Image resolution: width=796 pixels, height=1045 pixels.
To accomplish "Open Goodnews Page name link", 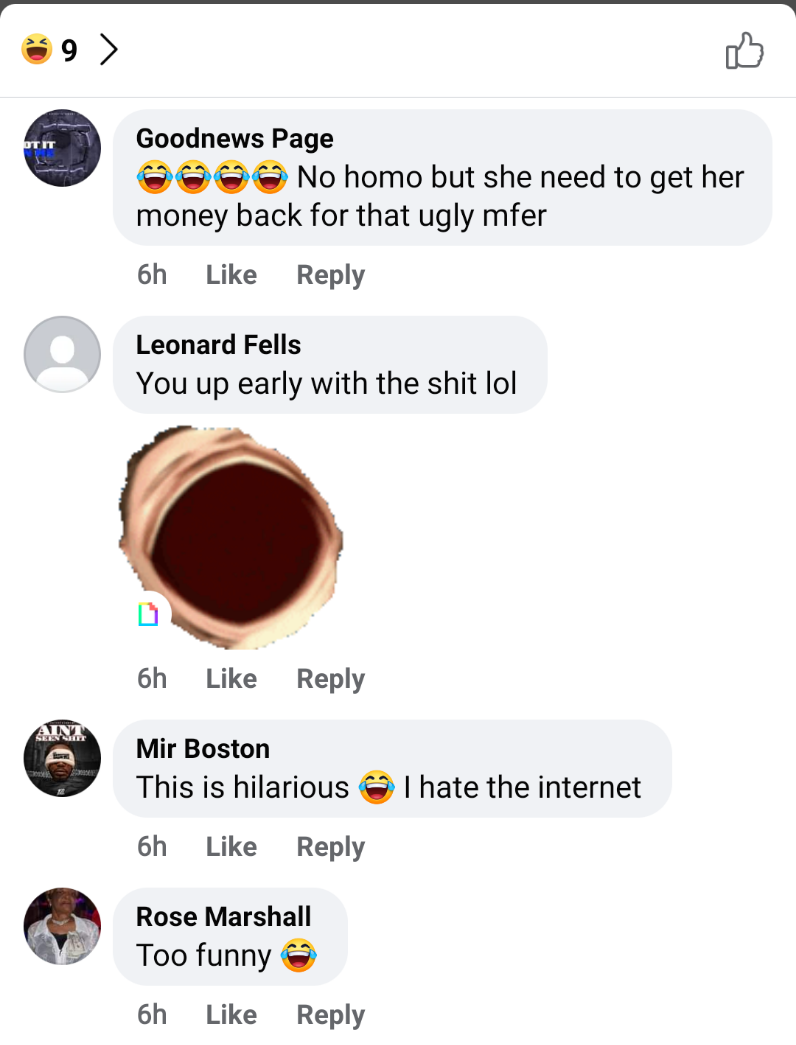I will [235, 139].
